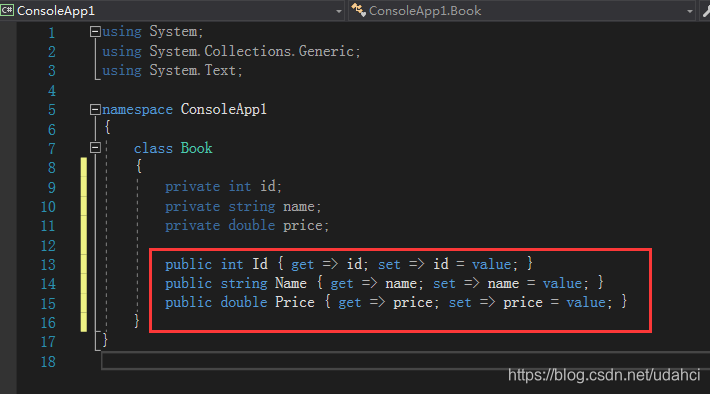
Task: Click 'value' keyword on line 14
Action: (x=562, y=283)
